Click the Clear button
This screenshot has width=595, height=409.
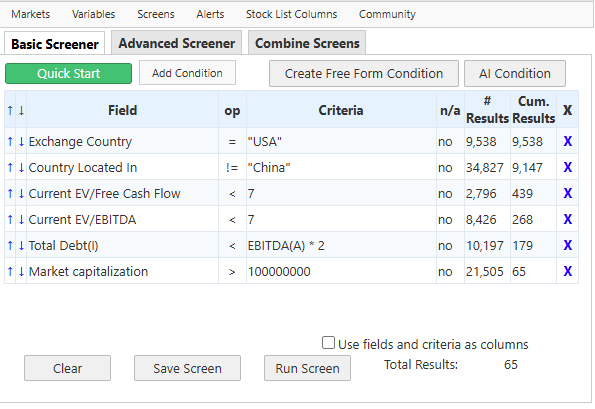pyautogui.click(x=68, y=368)
